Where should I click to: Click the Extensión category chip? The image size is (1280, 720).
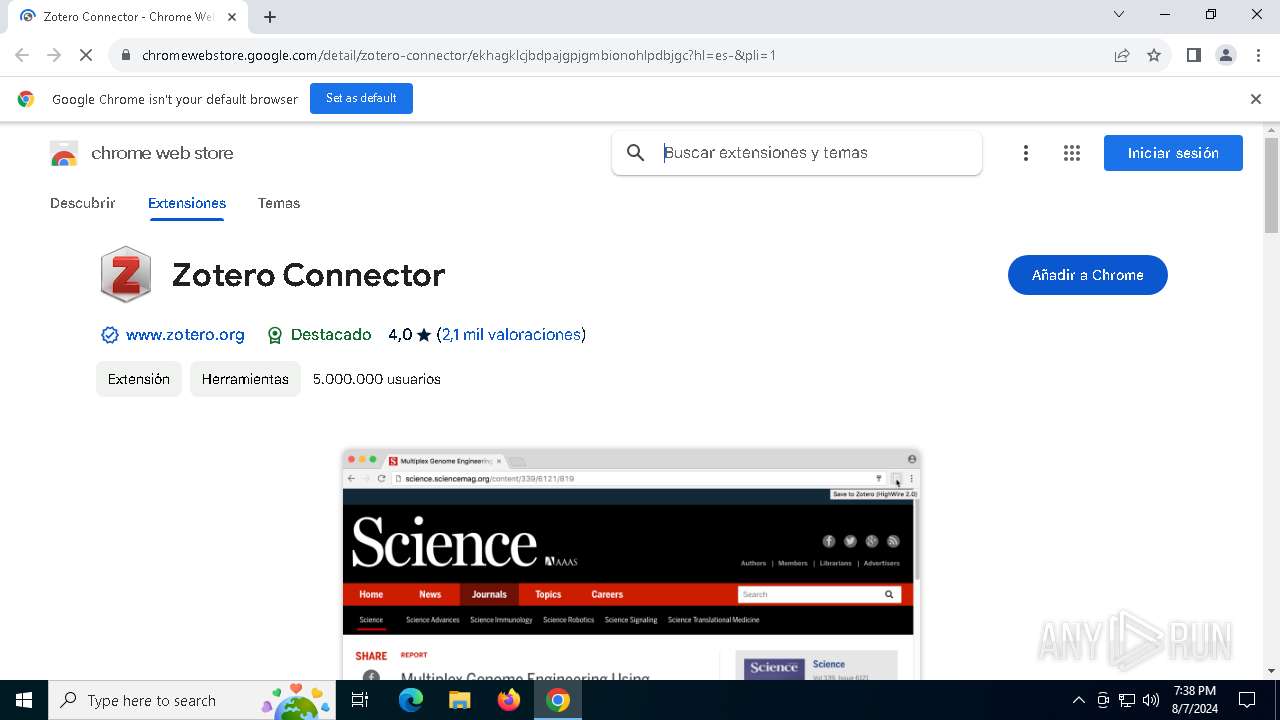click(x=139, y=379)
